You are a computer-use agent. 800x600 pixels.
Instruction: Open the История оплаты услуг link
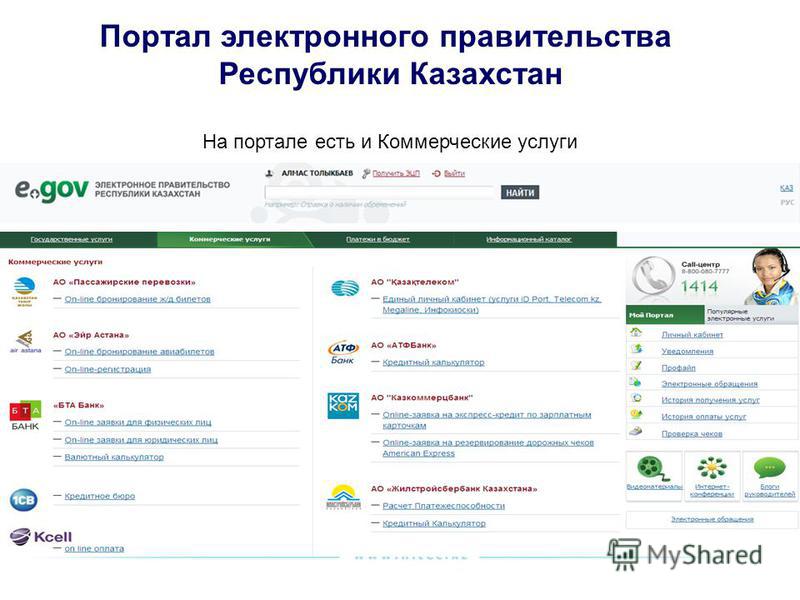[x=704, y=416]
